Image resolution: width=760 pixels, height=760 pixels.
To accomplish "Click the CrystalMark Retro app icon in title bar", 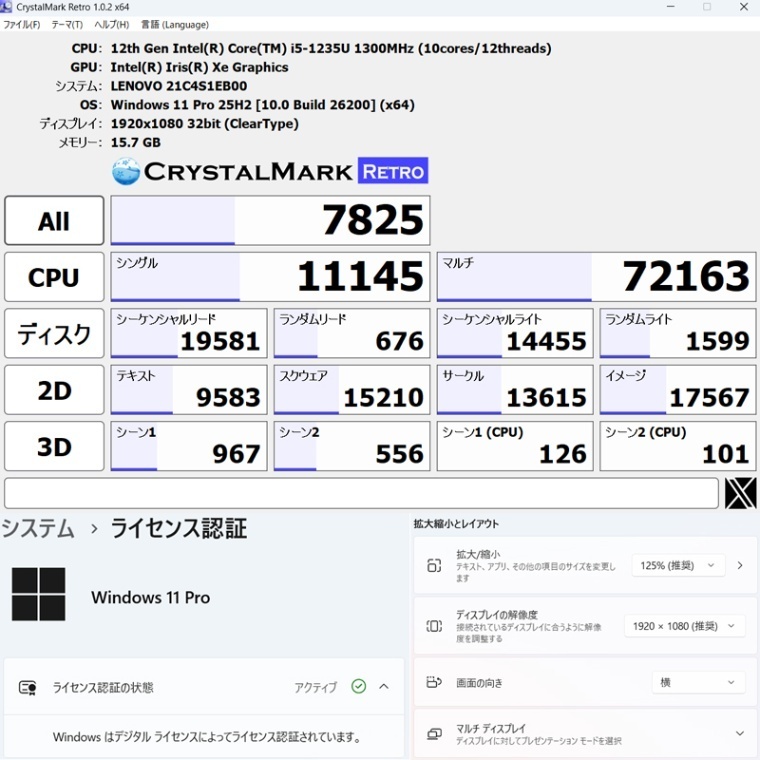I will tap(6, 7).
